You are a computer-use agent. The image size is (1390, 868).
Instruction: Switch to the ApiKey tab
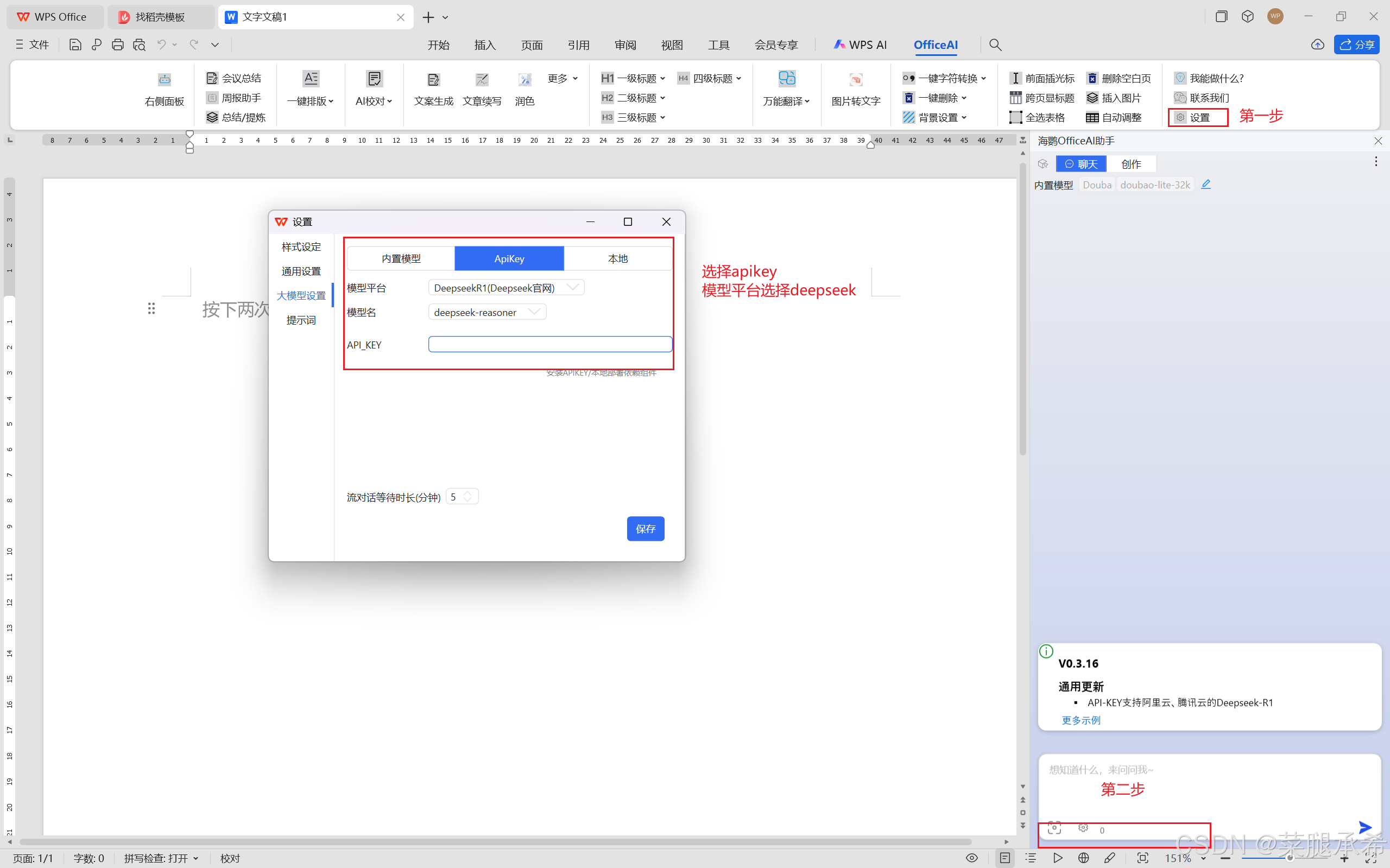pyautogui.click(x=509, y=258)
